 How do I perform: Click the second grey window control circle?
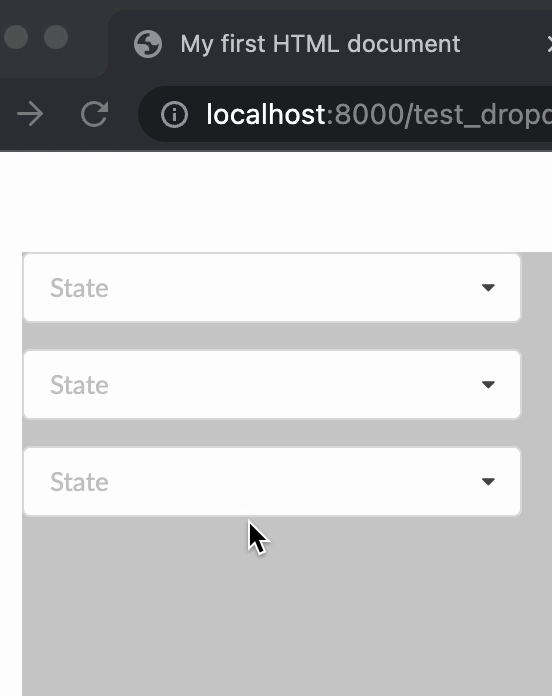[56, 37]
